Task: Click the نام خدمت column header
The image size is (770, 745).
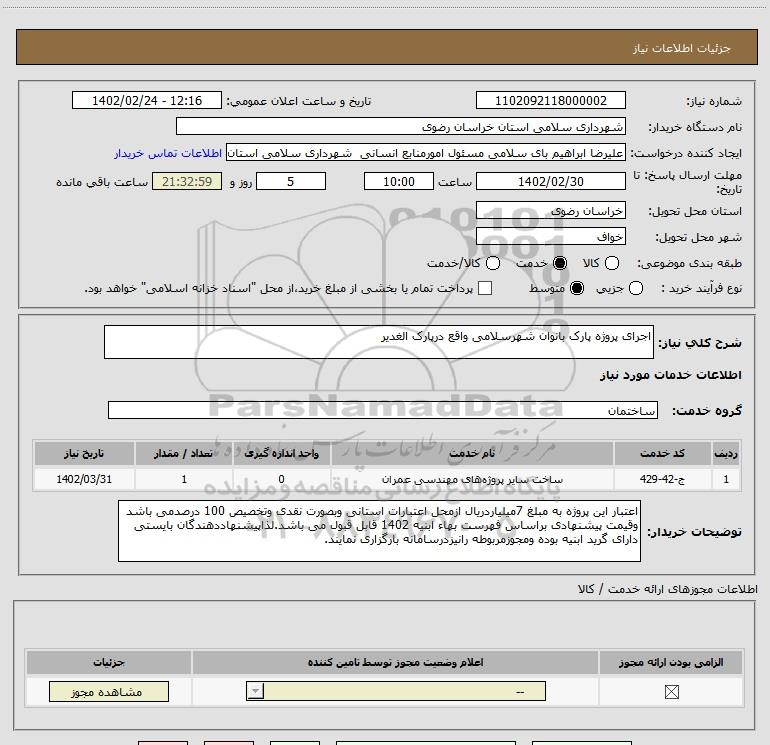Action: point(472,453)
